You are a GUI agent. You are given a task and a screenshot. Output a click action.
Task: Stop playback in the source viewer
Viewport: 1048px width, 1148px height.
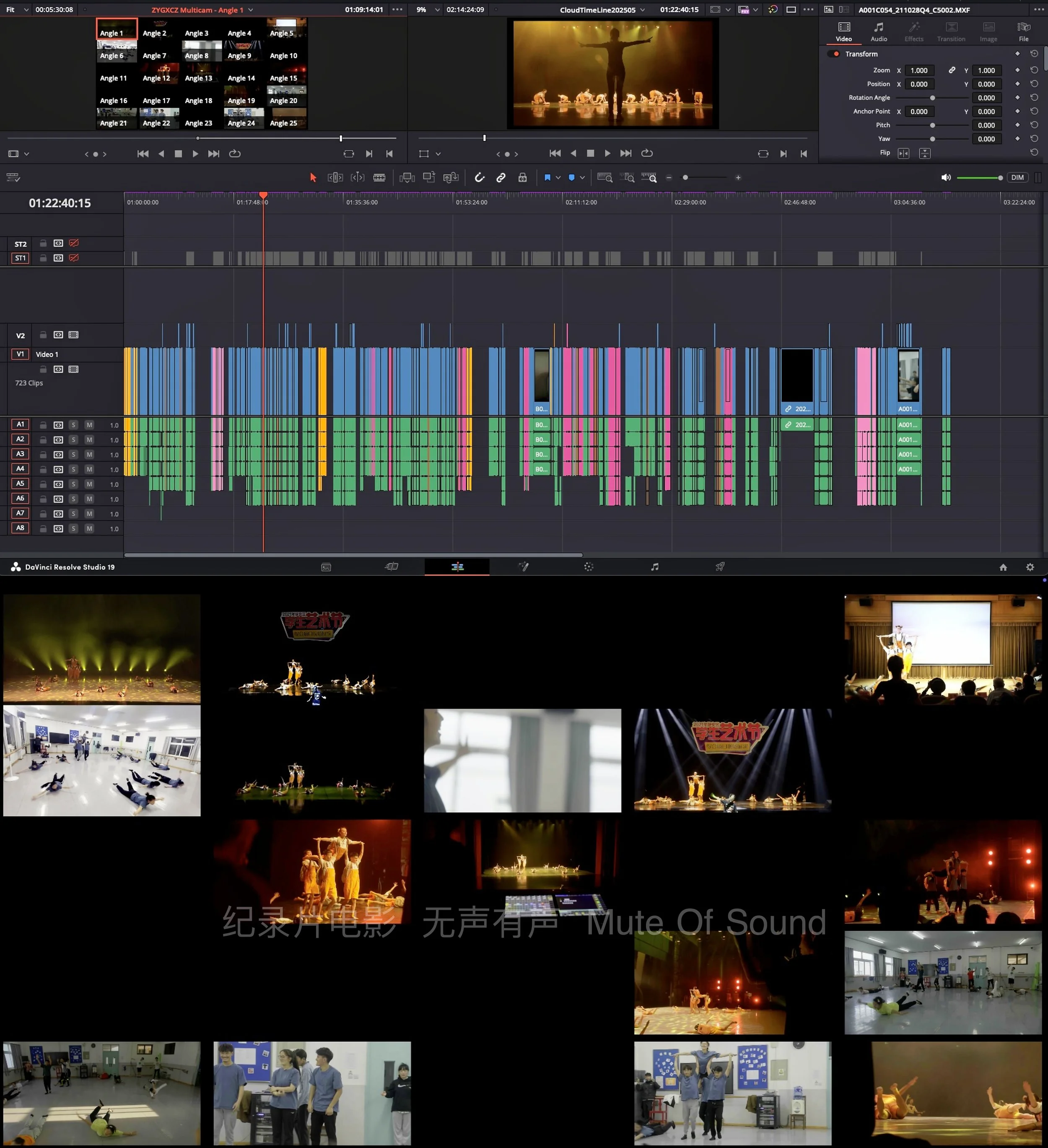pos(178,154)
